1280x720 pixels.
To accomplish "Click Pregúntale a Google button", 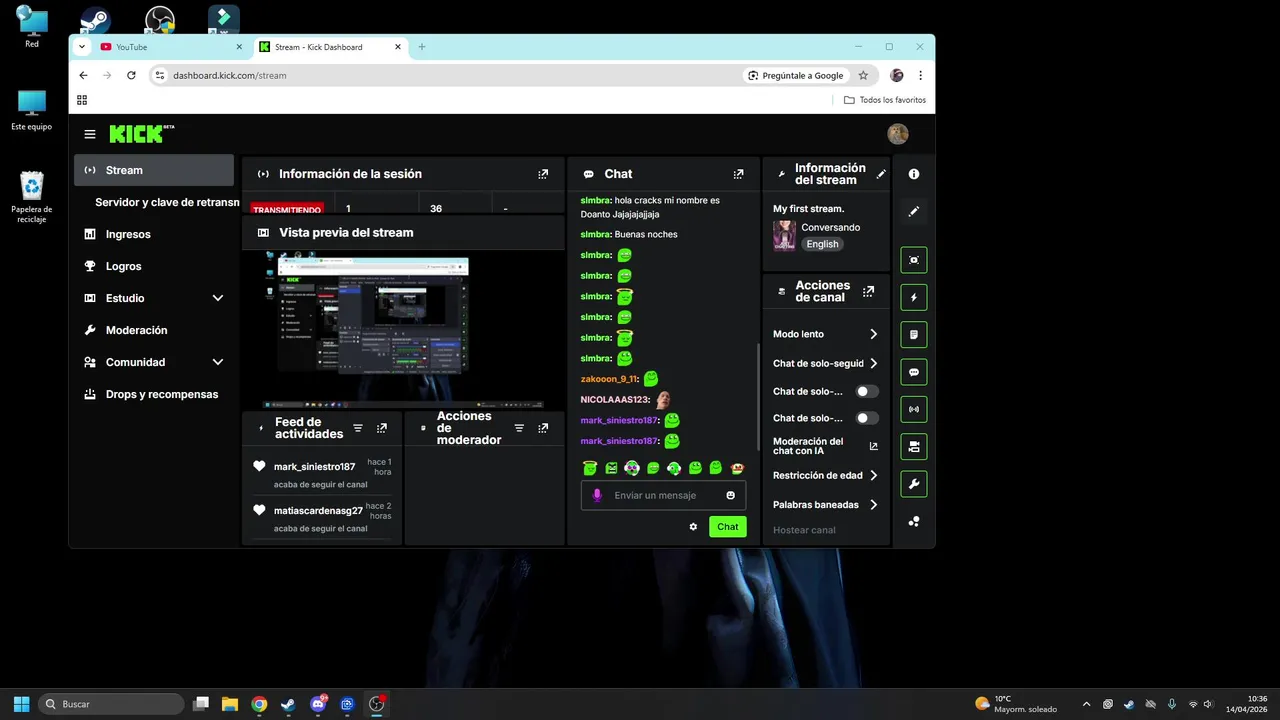I will click(796, 75).
